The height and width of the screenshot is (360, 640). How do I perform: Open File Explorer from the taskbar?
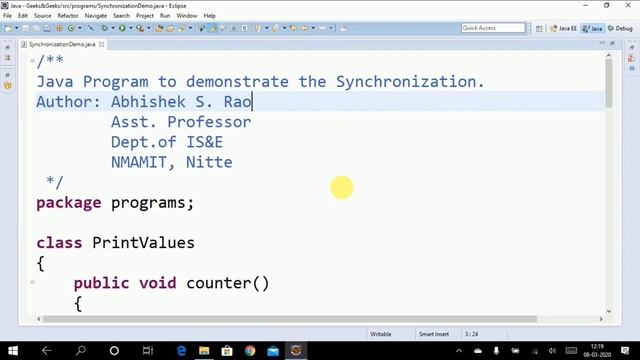tap(204, 351)
